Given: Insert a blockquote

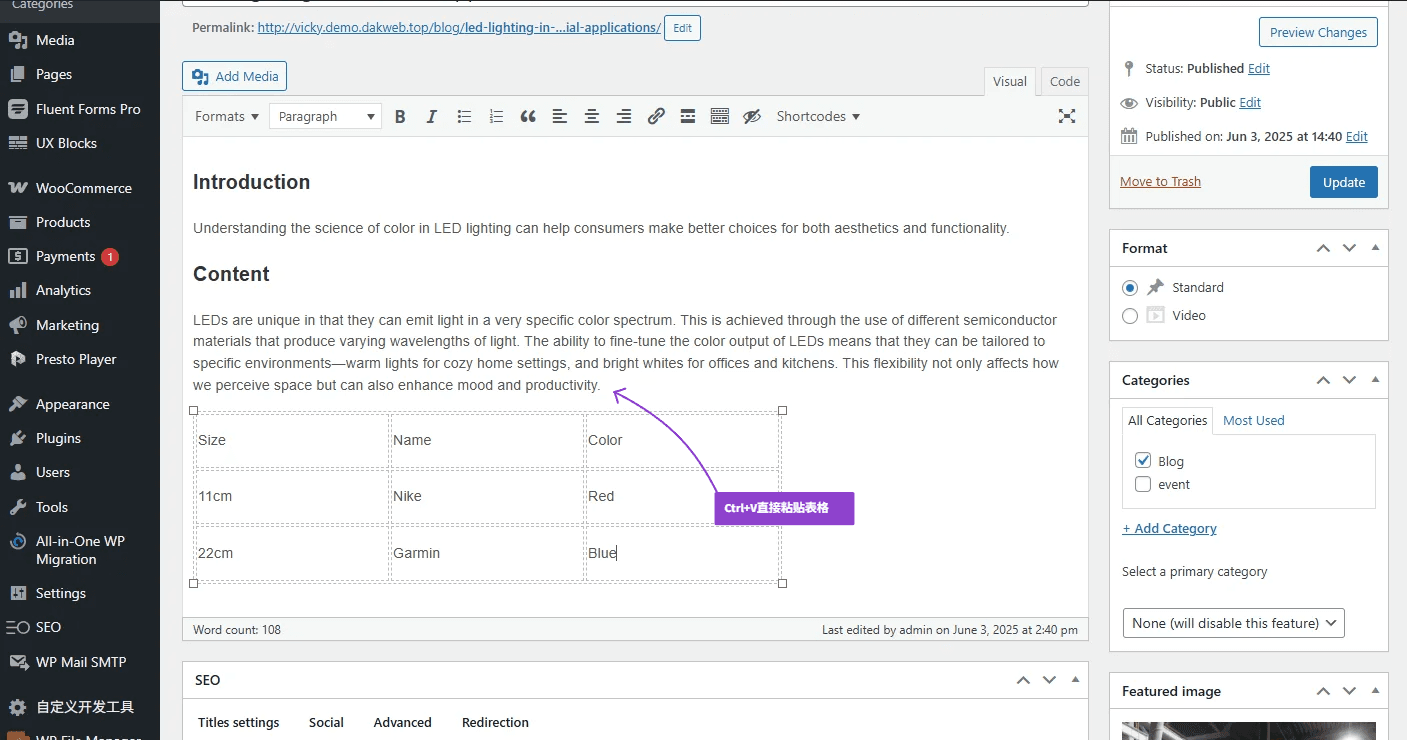Looking at the screenshot, I should pyautogui.click(x=528, y=117).
